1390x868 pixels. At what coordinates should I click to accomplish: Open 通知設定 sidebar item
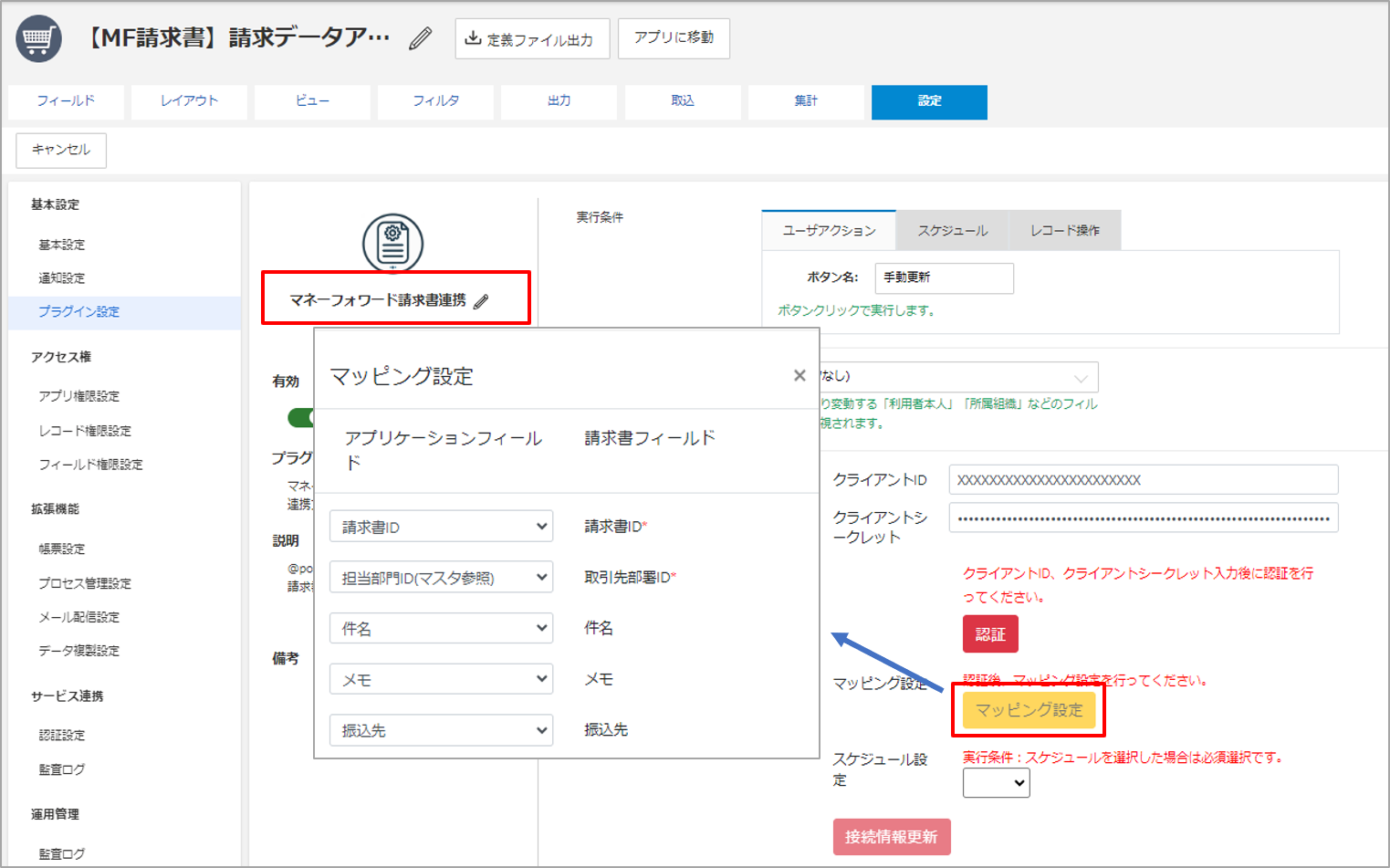click(x=62, y=278)
